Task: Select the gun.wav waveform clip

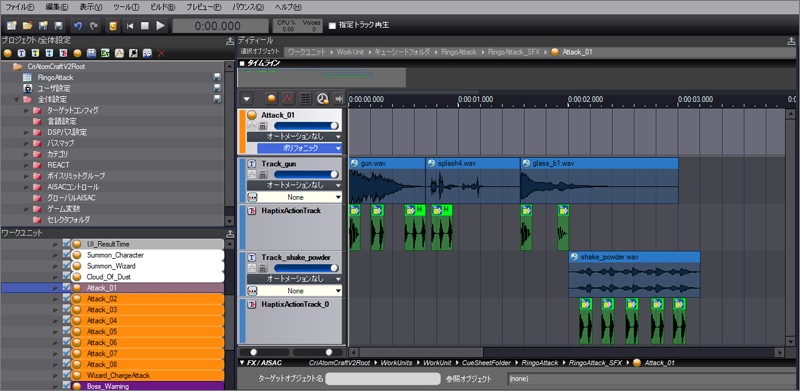Action: point(387,181)
